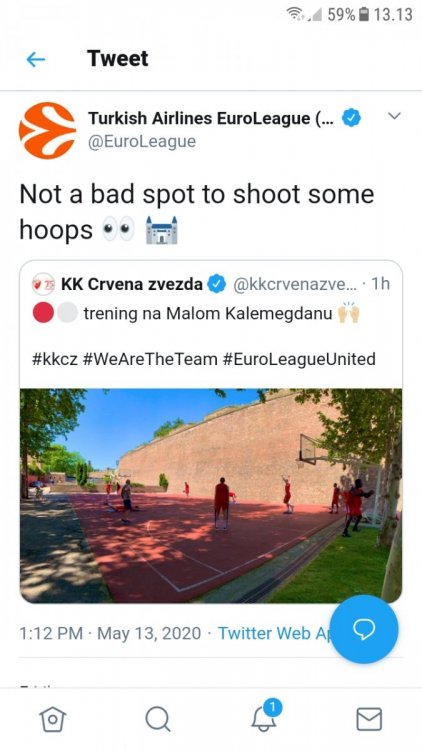Open the Messages envelope icon
Image resolution: width=422 pixels, height=750 pixels.
click(x=369, y=719)
